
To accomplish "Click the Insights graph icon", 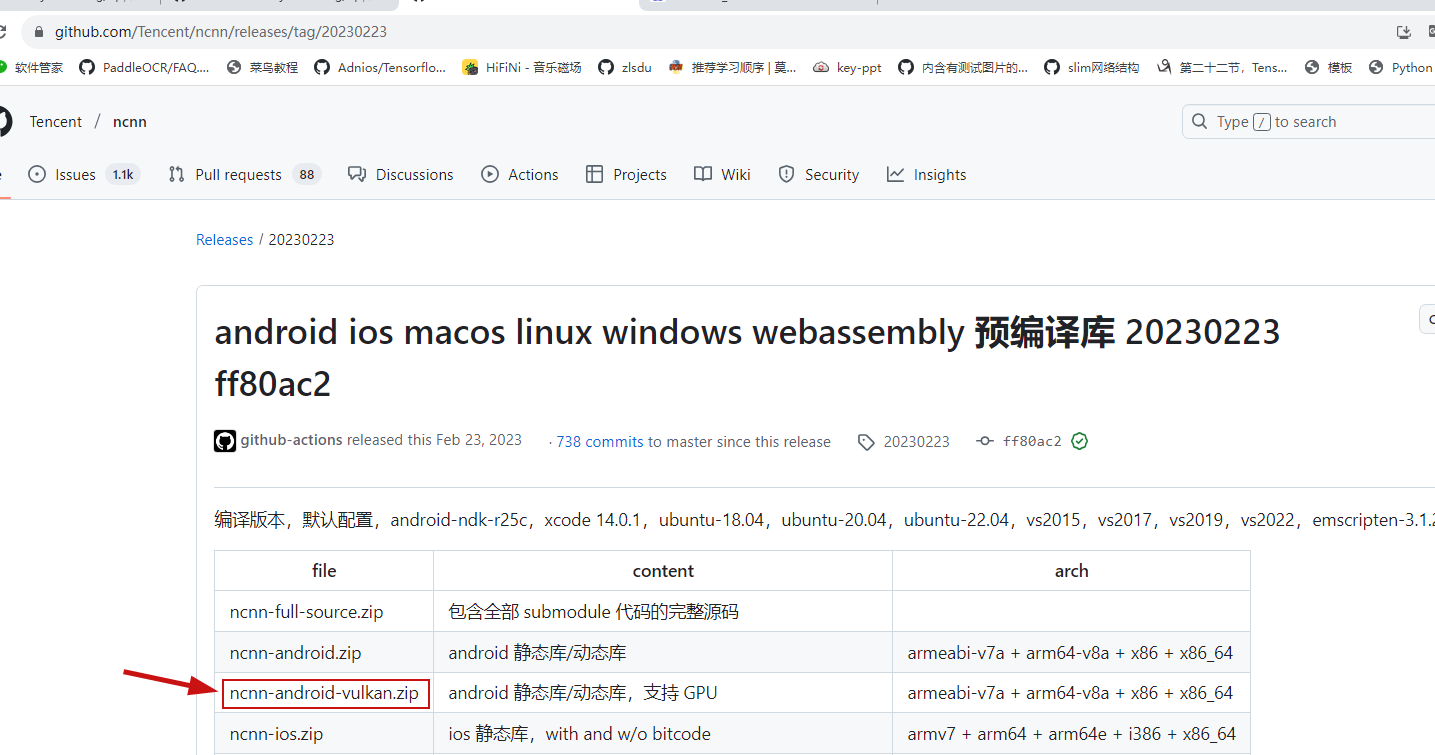I will pos(895,174).
